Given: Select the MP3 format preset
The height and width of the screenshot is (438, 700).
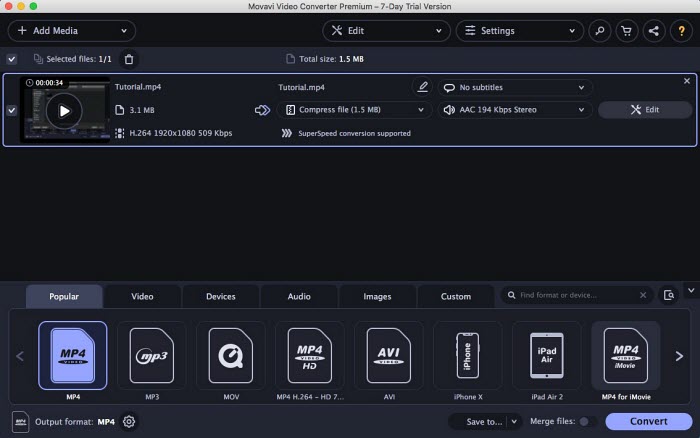Looking at the screenshot, I should 152,355.
